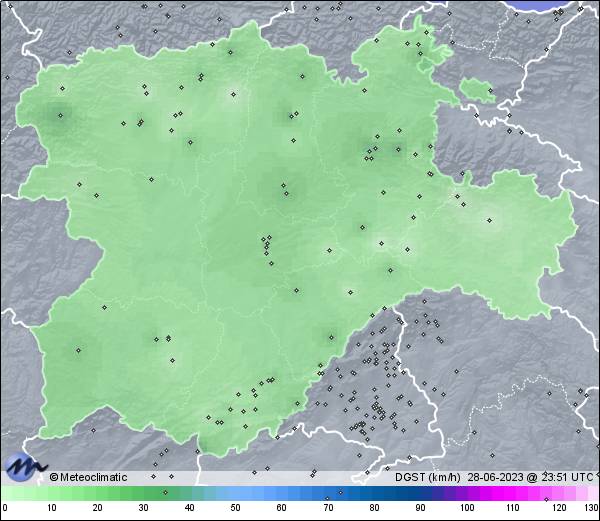
Task: Click the 60 label on the wind scale
Action: click(281, 508)
